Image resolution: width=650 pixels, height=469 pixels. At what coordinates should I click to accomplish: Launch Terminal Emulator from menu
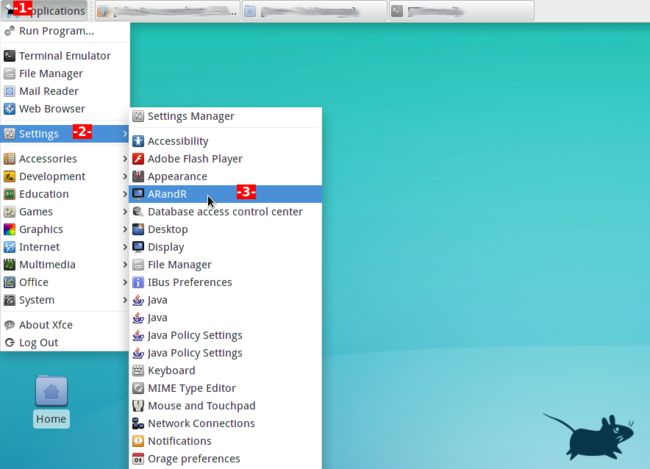[x=64, y=56]
